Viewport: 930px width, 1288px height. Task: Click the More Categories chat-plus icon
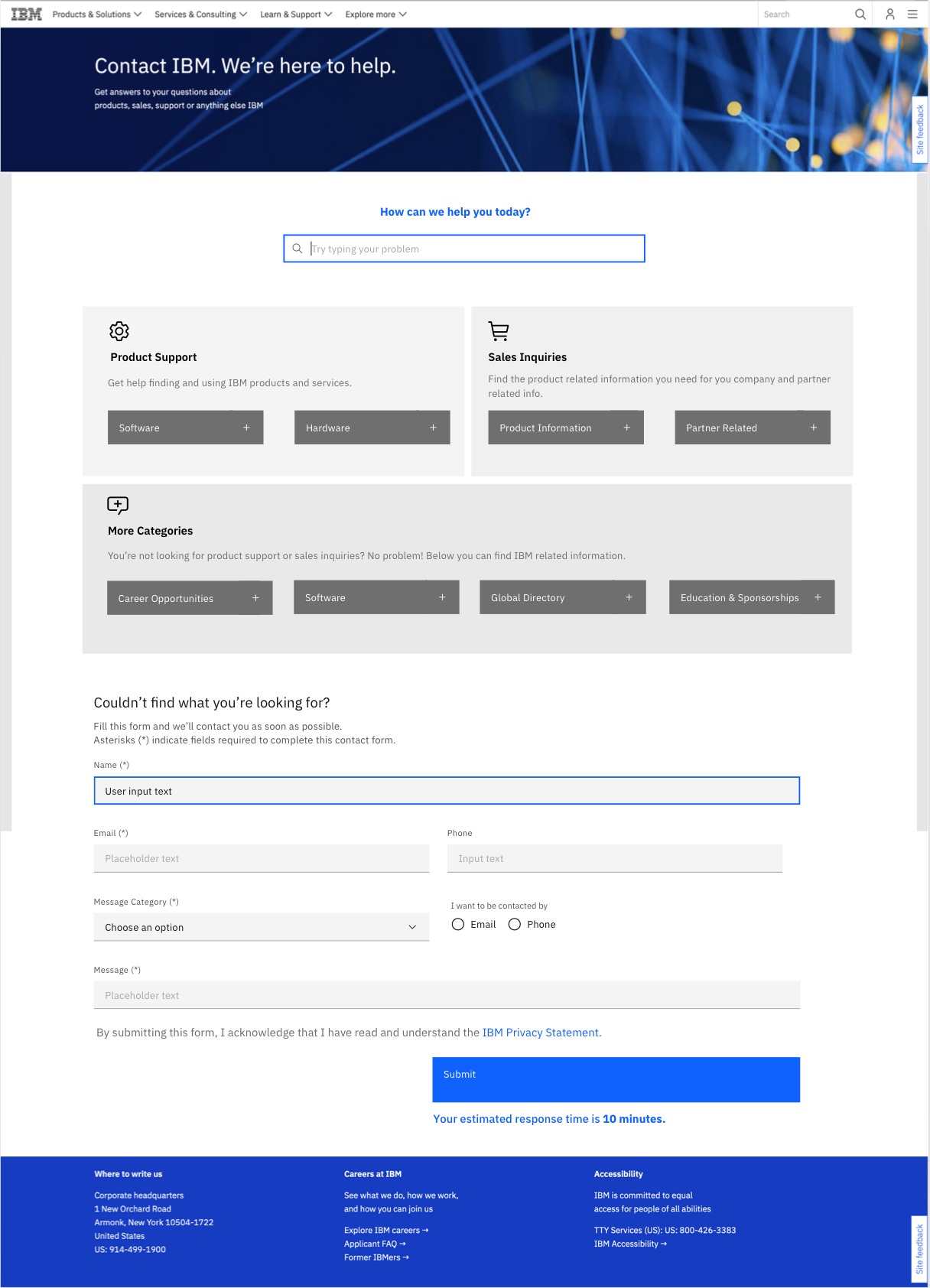(x=118, y=505)
